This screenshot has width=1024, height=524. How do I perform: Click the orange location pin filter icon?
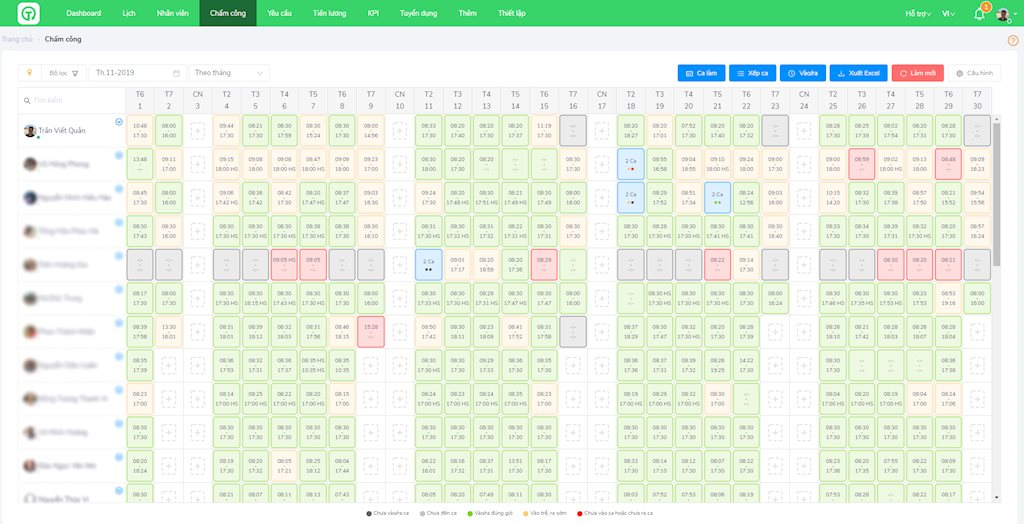click(29, 73)
